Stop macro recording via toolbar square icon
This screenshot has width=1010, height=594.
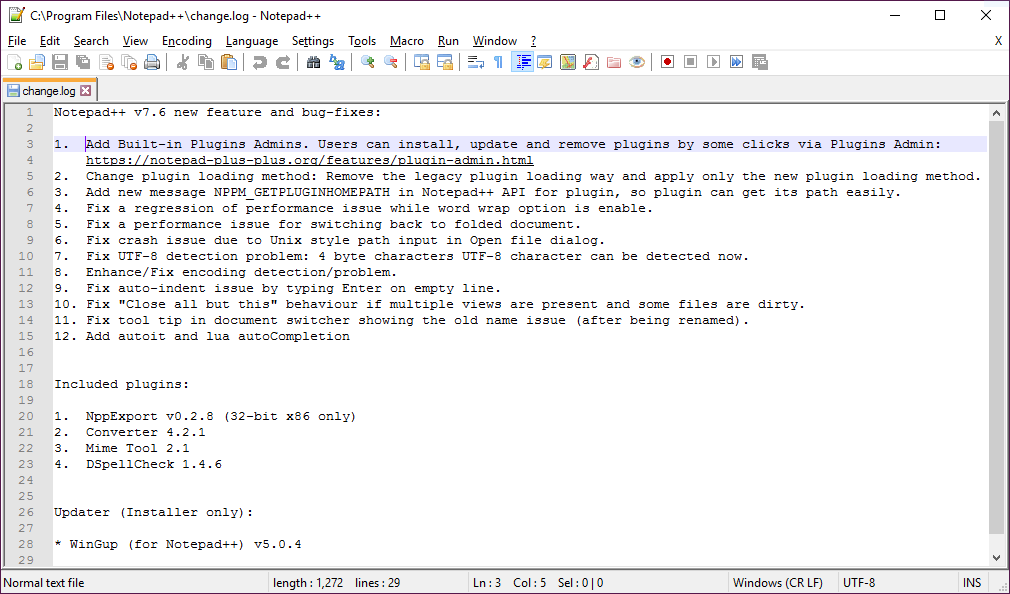[691, 62]
